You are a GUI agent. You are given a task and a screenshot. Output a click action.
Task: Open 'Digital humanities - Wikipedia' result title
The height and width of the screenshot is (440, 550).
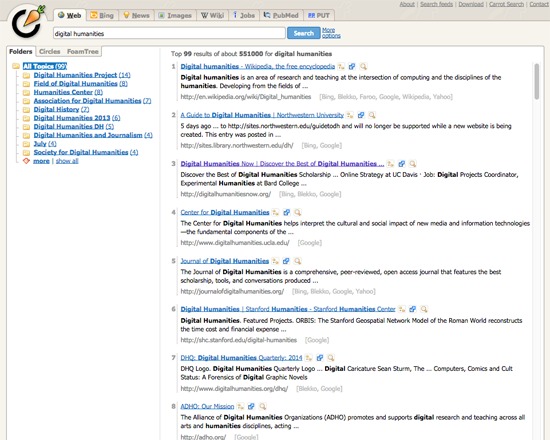(258, 66)
